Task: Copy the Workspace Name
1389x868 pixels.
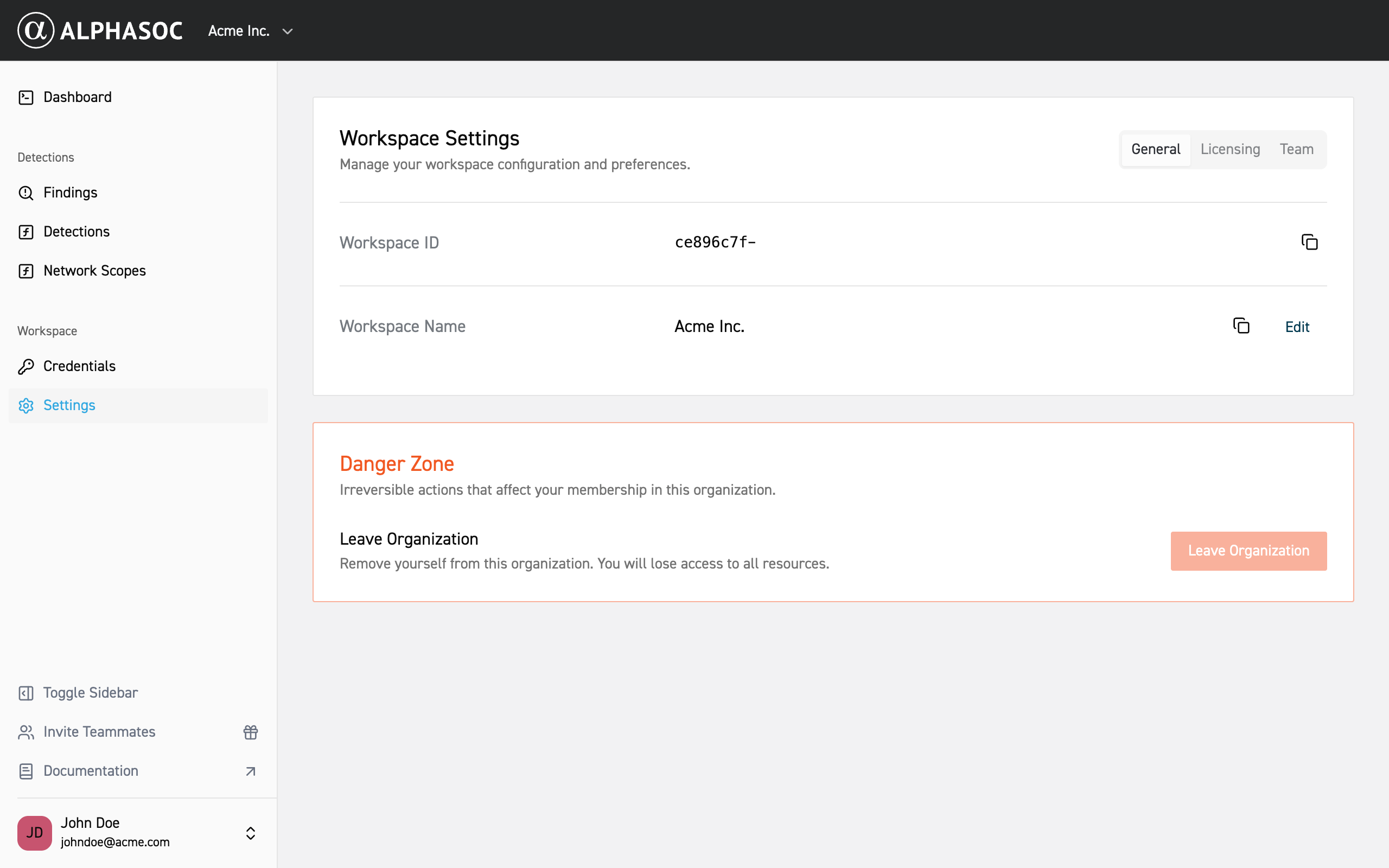Action: pyautogui.click(x=1241, y=326)
